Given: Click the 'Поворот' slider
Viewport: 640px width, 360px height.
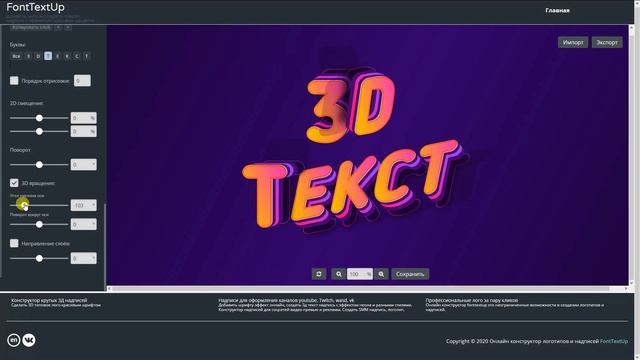Looking at the screenshot, I should tap(39, 164).
